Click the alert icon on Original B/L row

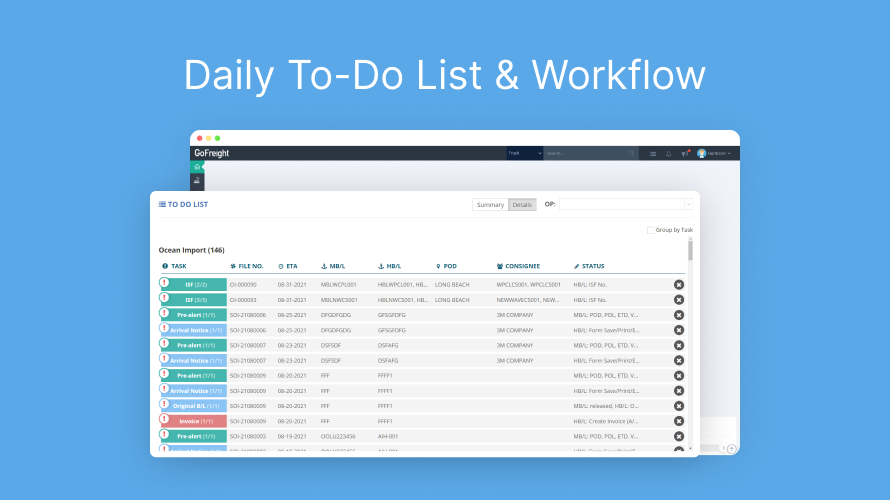point(165,404)
